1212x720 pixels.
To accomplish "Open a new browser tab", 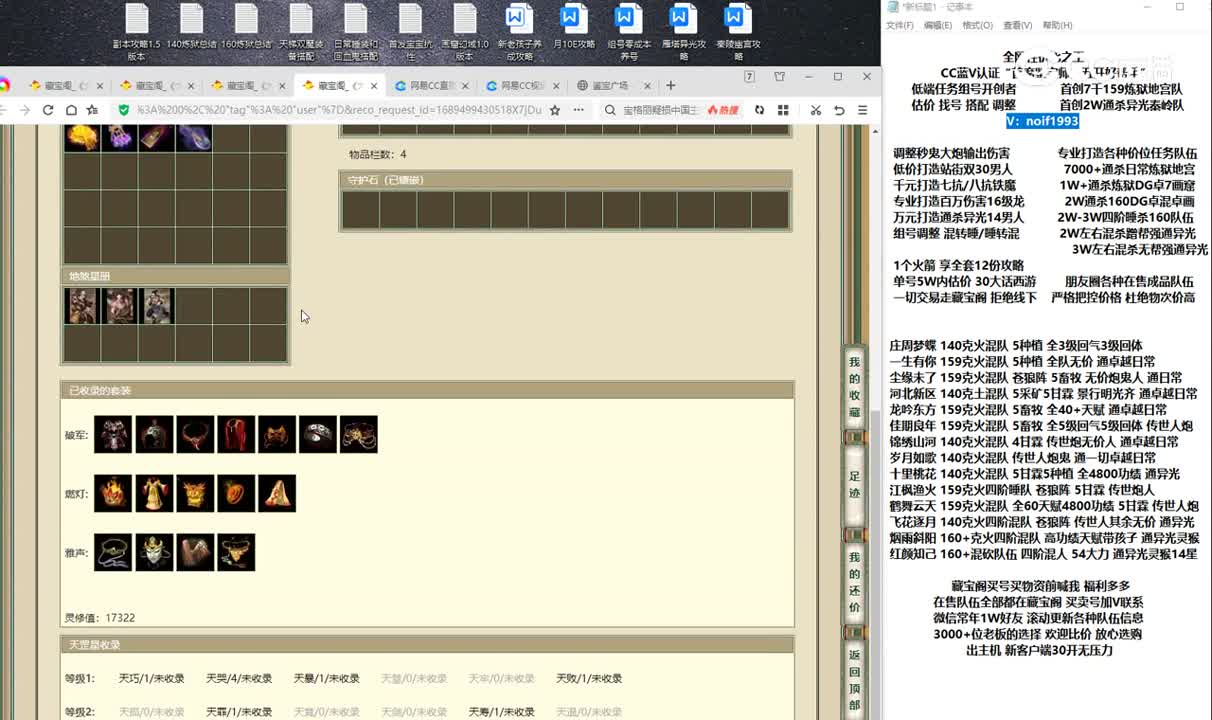I will click(671, 86).
